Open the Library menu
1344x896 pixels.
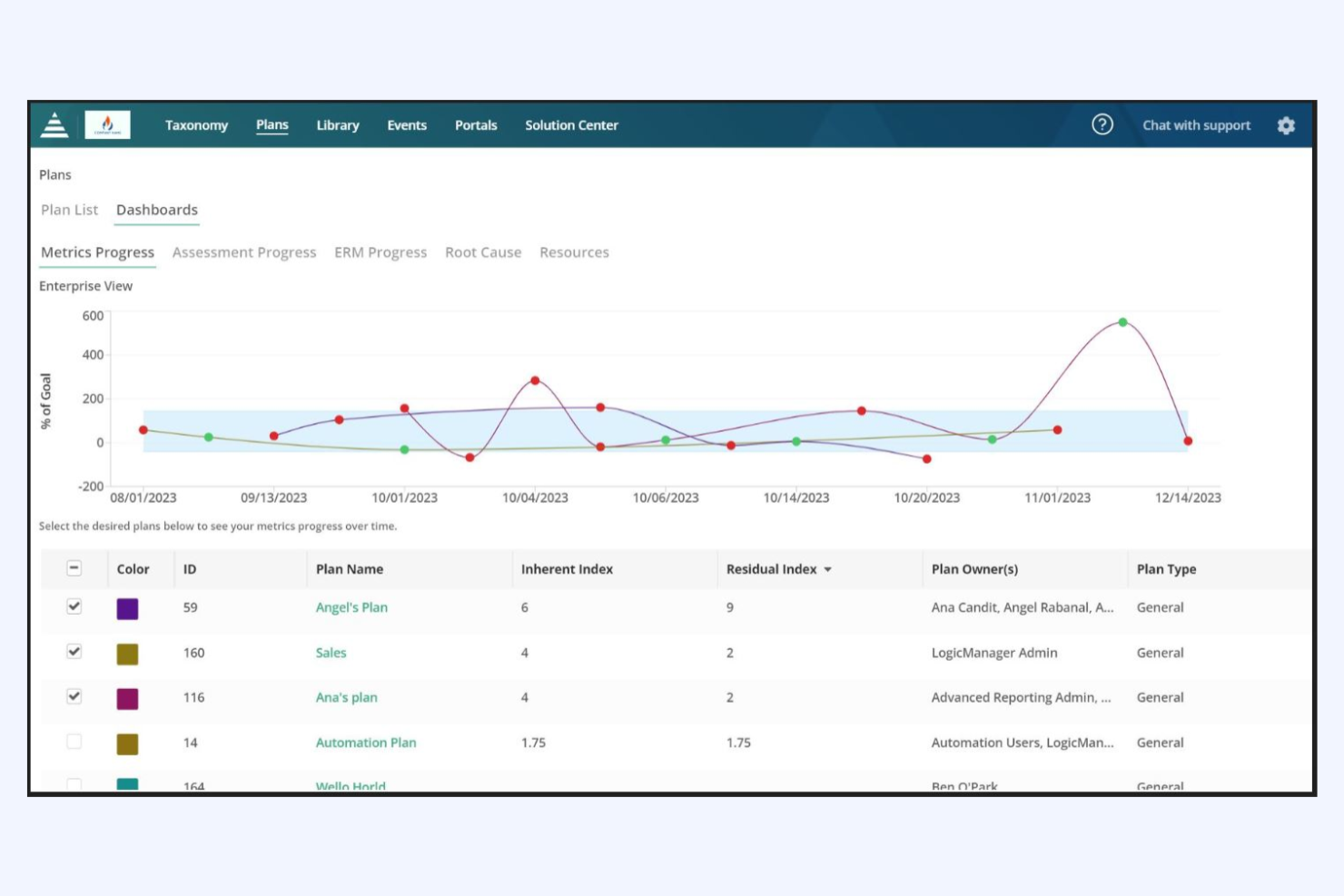click(337, 125)
